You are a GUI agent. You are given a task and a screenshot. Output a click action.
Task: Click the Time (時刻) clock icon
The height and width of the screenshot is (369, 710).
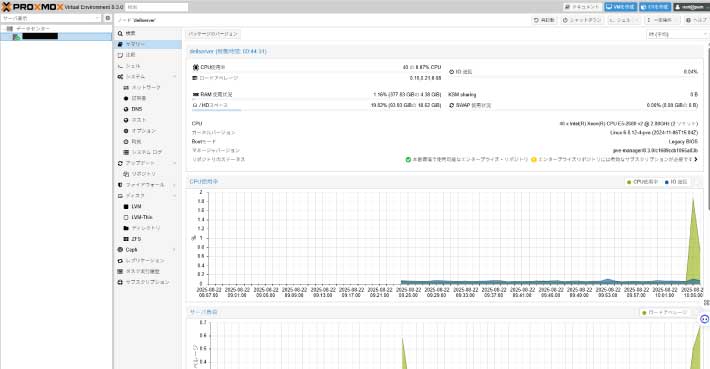126,142
